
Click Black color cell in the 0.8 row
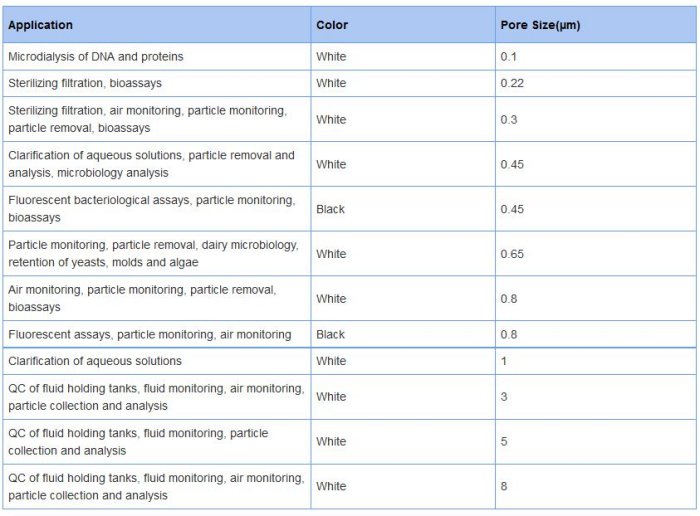pos(331,335)
